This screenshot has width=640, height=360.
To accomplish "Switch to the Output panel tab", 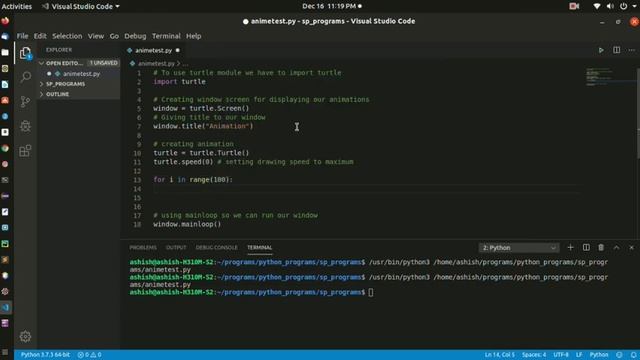I will 176,247.
